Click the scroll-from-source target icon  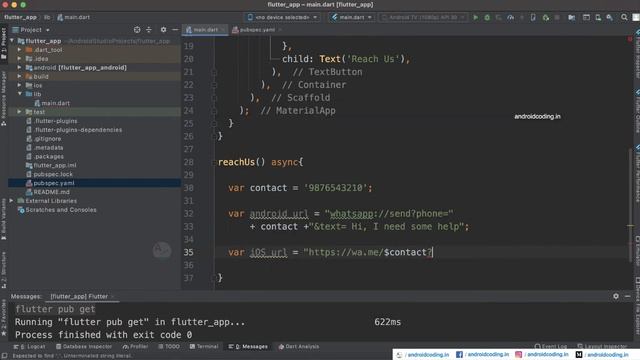[137, 30]
